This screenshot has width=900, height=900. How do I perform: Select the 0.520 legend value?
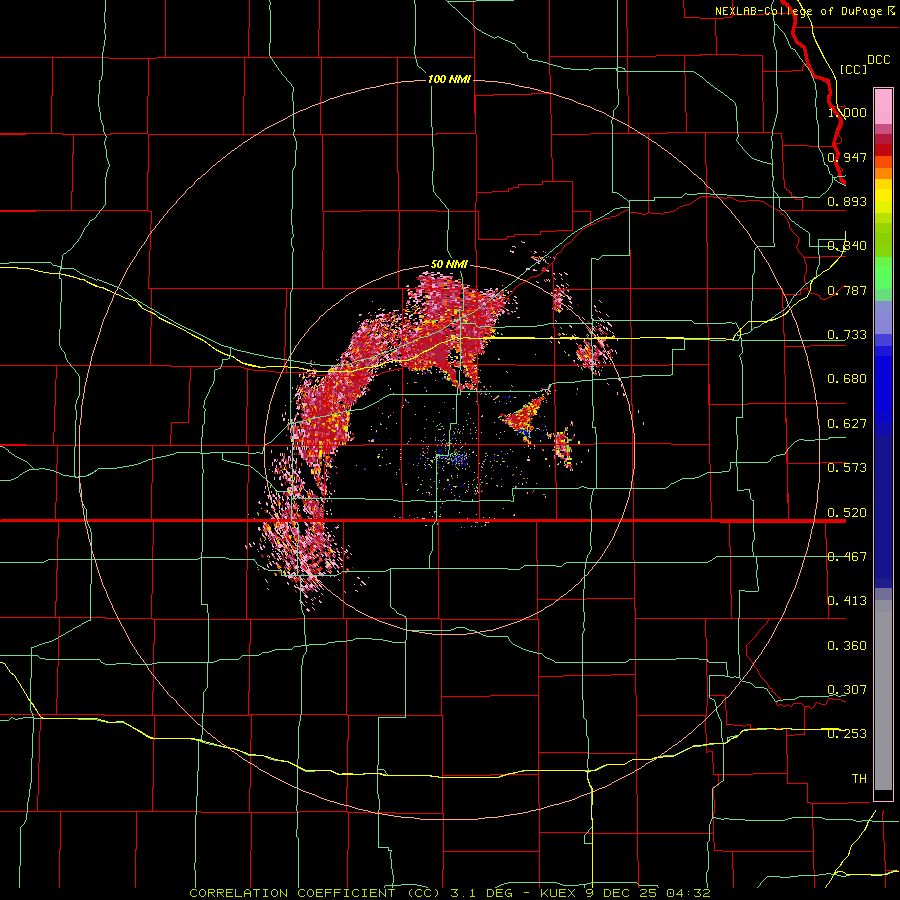coord(847,513)
